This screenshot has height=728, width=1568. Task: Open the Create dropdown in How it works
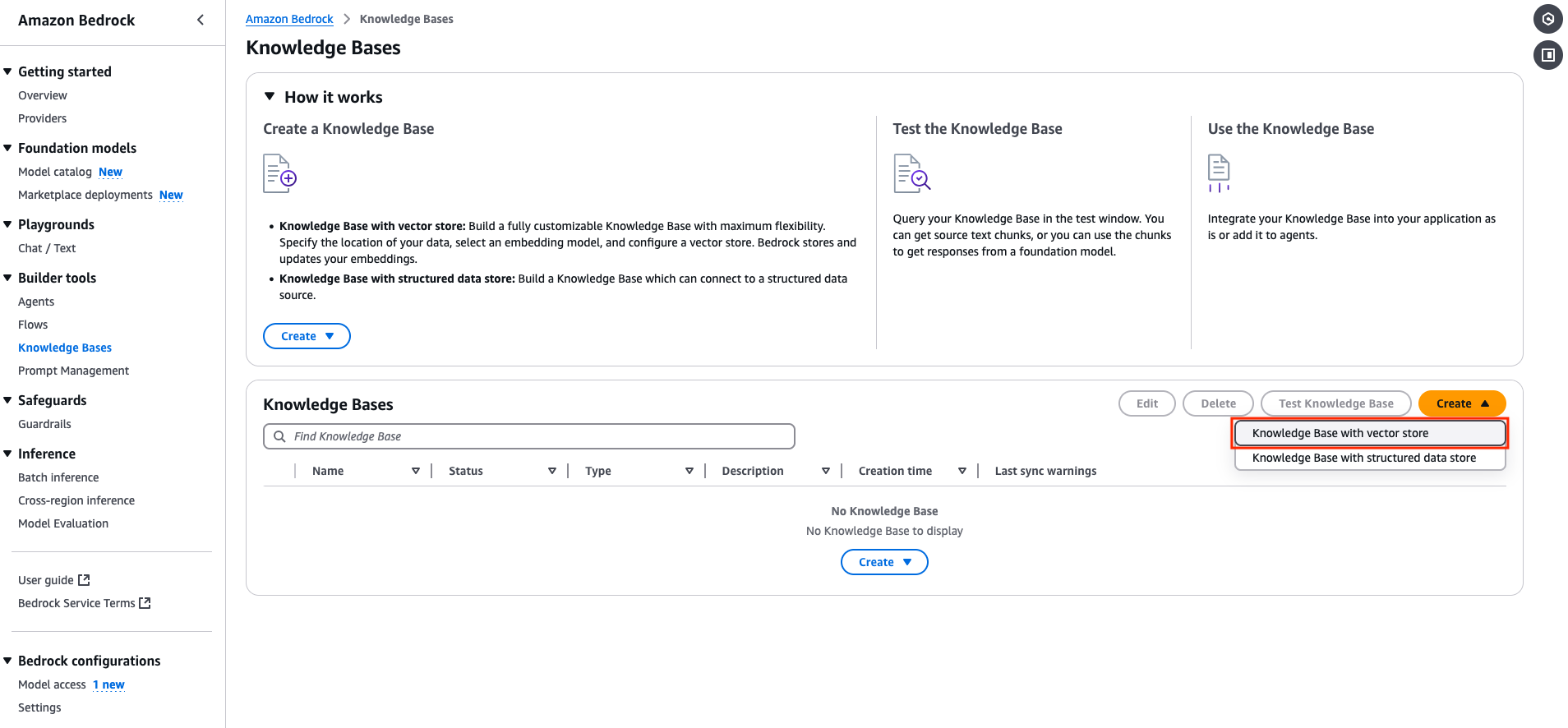pyautogui.click(x=307, y=336)
